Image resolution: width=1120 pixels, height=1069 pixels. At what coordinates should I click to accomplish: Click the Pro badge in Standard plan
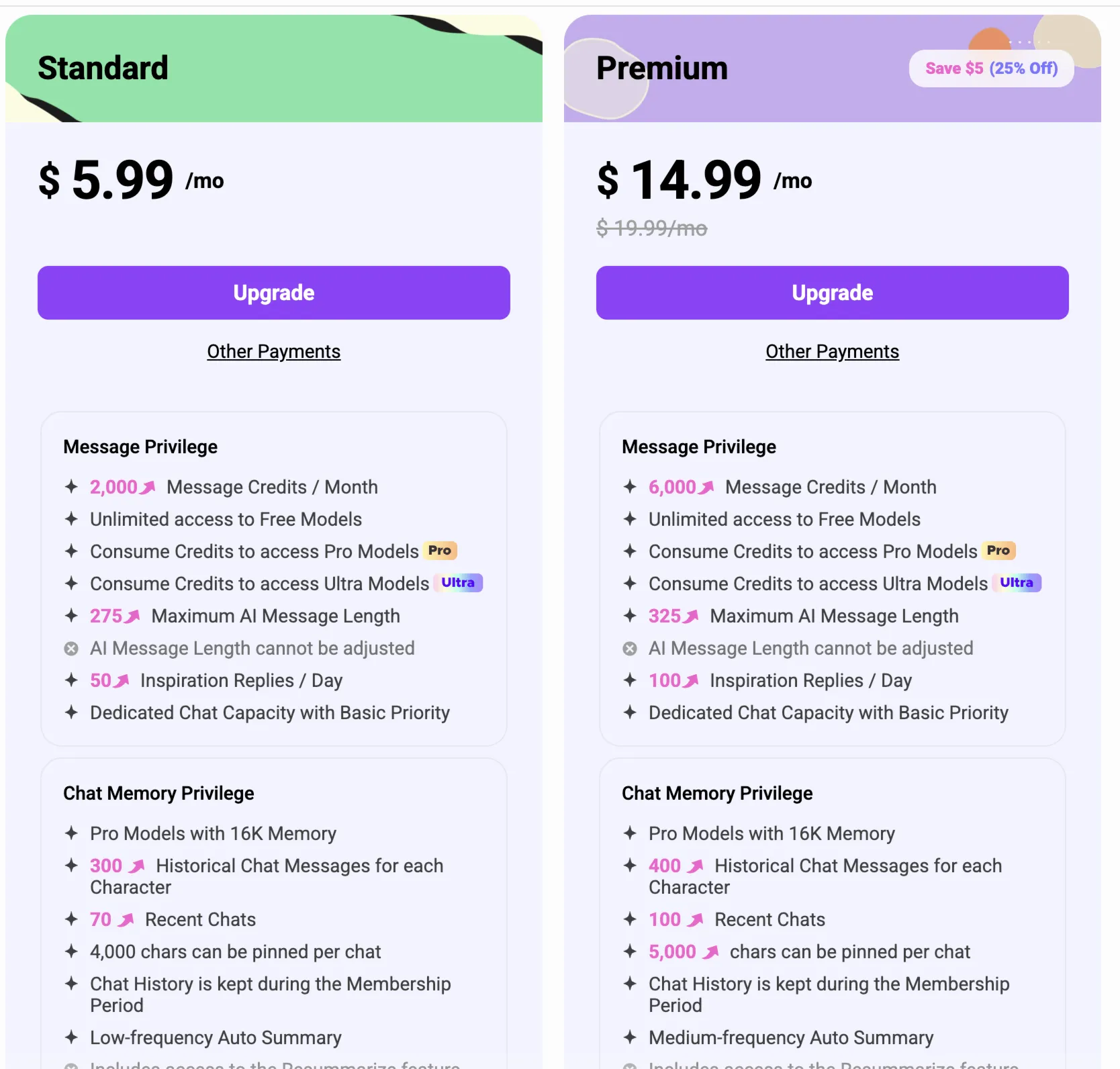[x=440, y=551]
